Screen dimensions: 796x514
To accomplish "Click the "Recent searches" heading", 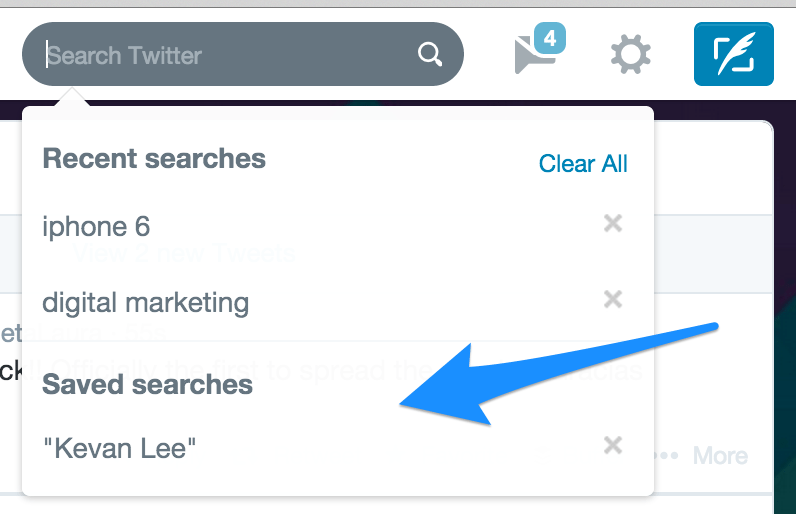I will (x=154, y=158).
